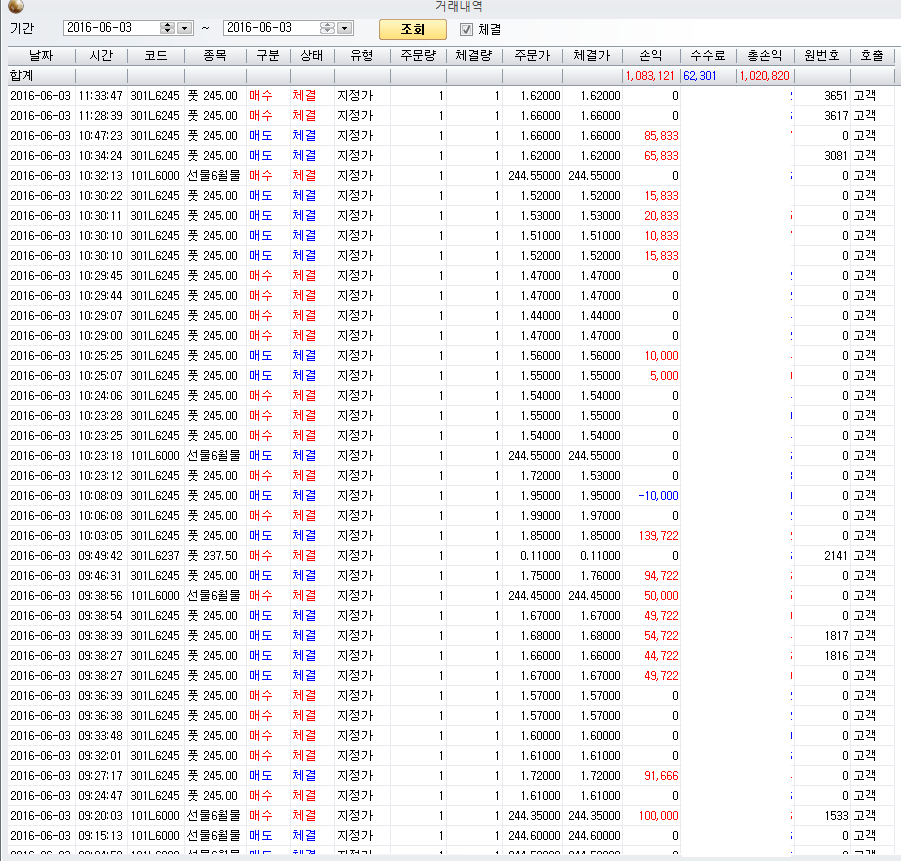Select total net profit 1,020,820
901x861 pixels.
(x=764, y=76)
